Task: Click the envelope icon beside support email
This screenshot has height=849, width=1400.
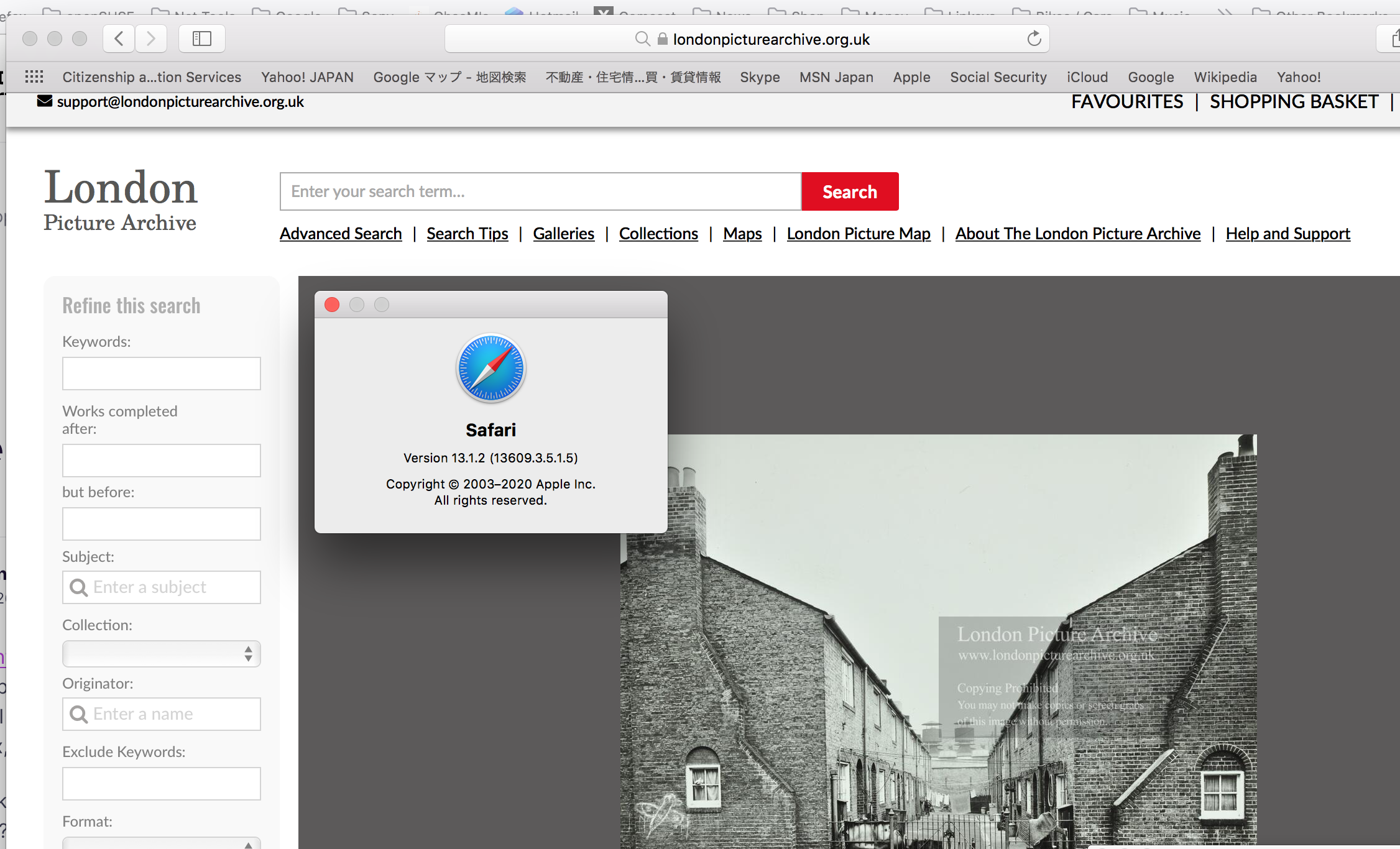Action: [x=45, y=101]
